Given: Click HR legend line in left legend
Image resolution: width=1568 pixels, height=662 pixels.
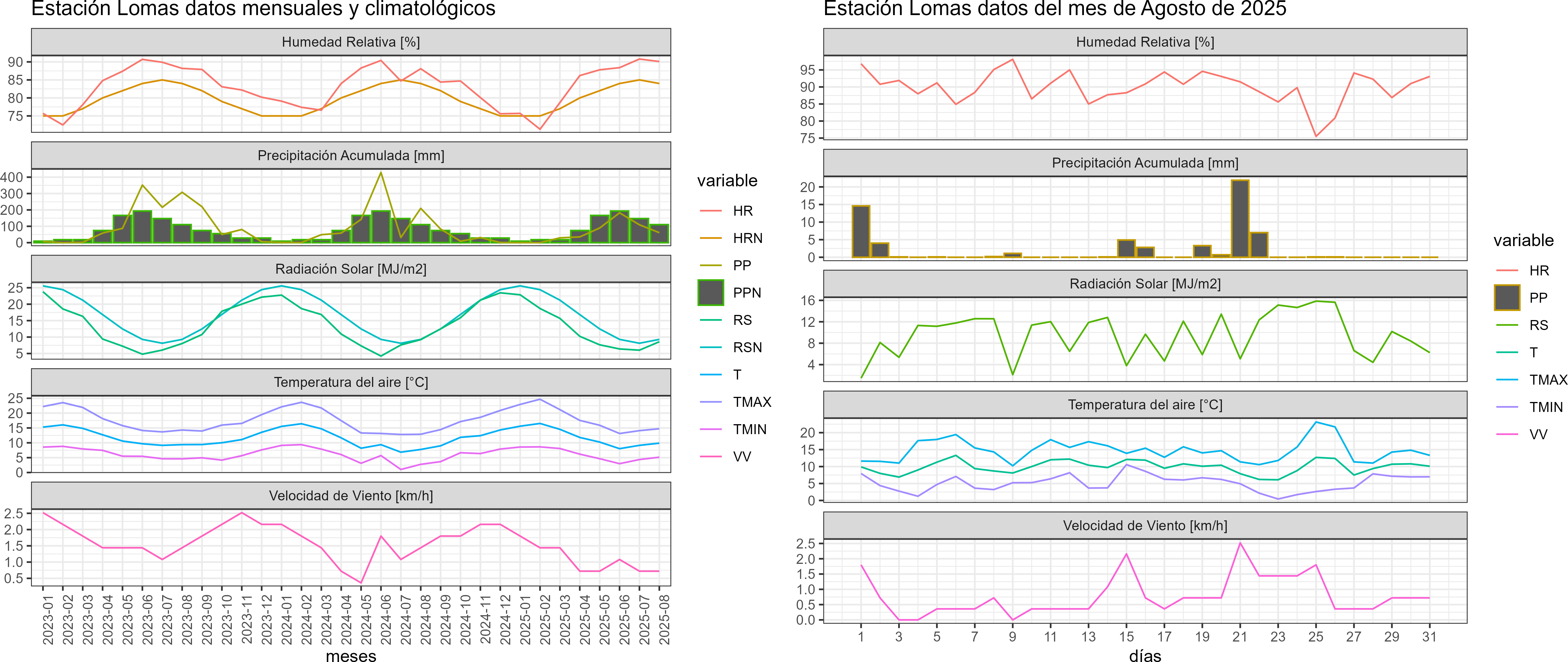Looking at the screenshot, I should pyautogui.click(x=710, y=211).
